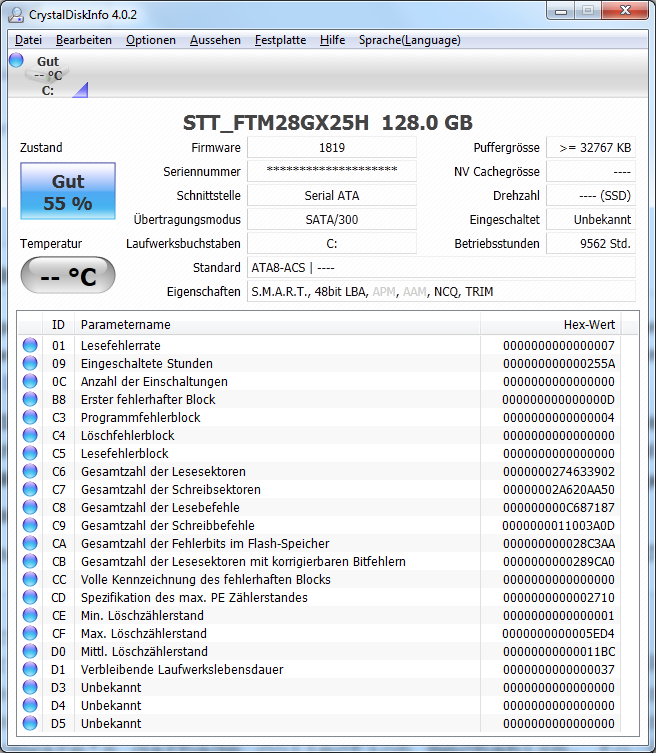The height and width of the screenshot is (753, 656).
Task: Click the CrystalDiskInfo title bar app icon
Action: click(x=16, y=14)
